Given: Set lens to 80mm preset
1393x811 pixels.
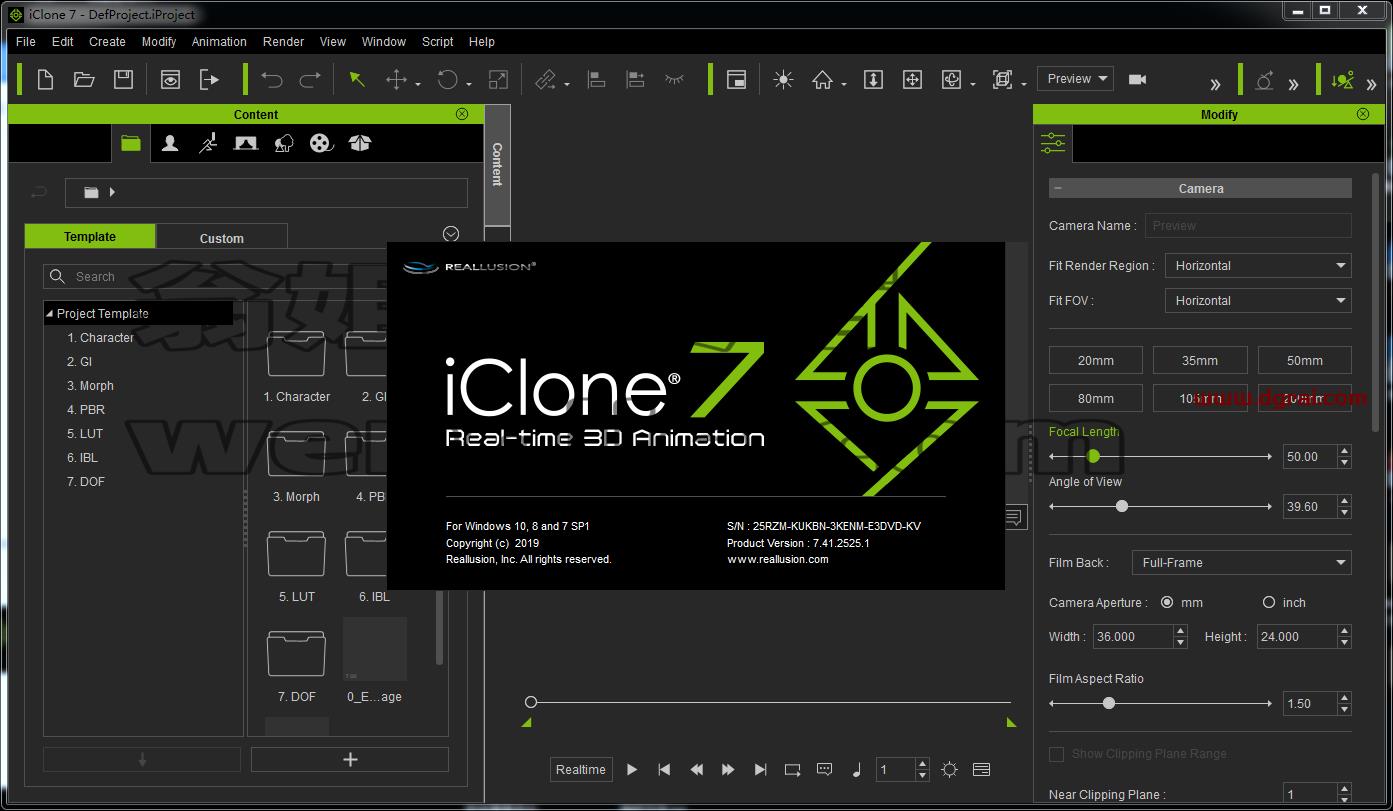Looking at the screenshot, I should pyautogui.click(x=1096, y=398).
